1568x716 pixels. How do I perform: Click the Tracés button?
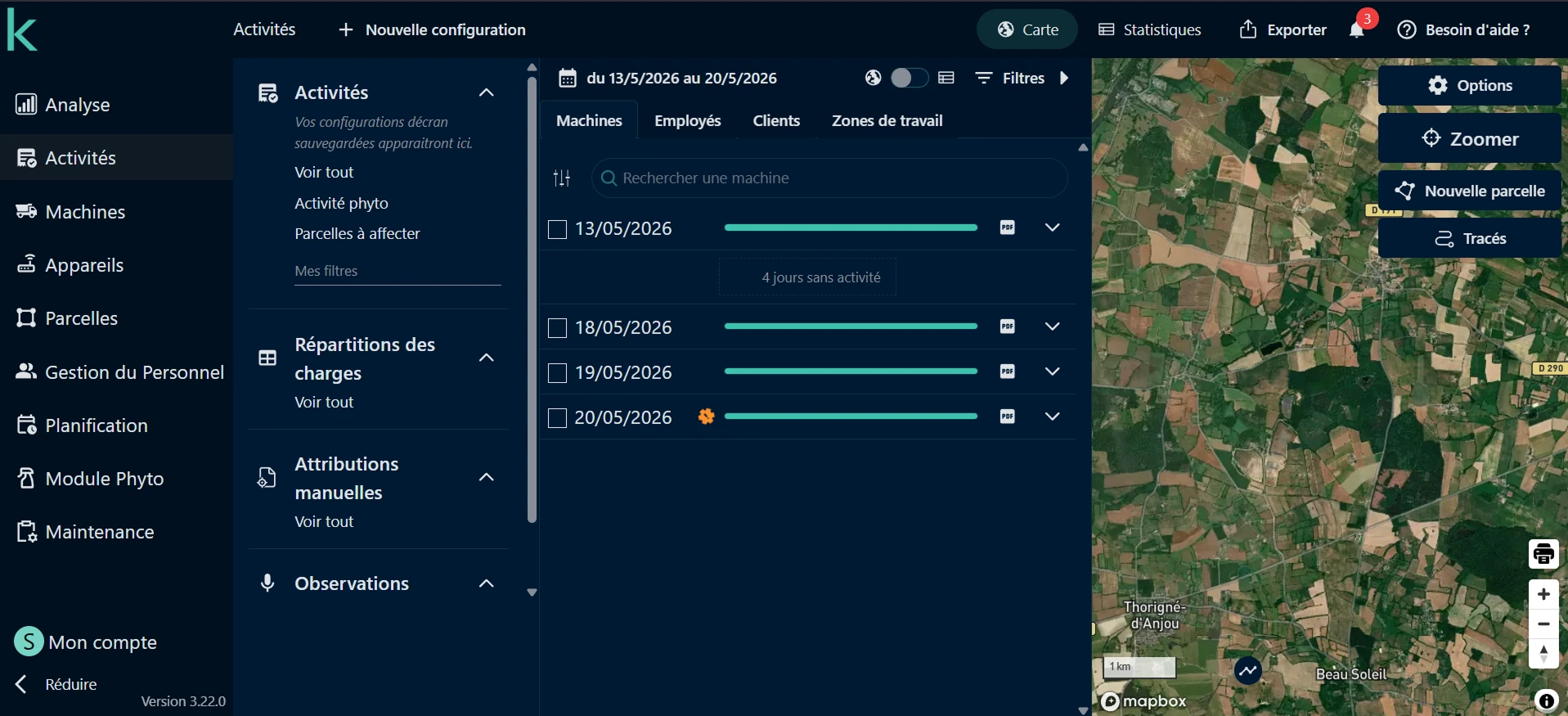click(x=1470, y=238)
